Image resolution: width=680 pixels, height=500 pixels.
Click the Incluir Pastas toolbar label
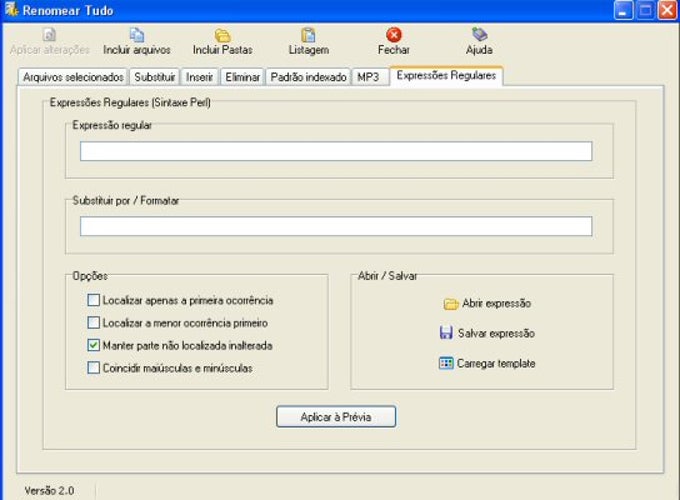[x=222, y=50]
